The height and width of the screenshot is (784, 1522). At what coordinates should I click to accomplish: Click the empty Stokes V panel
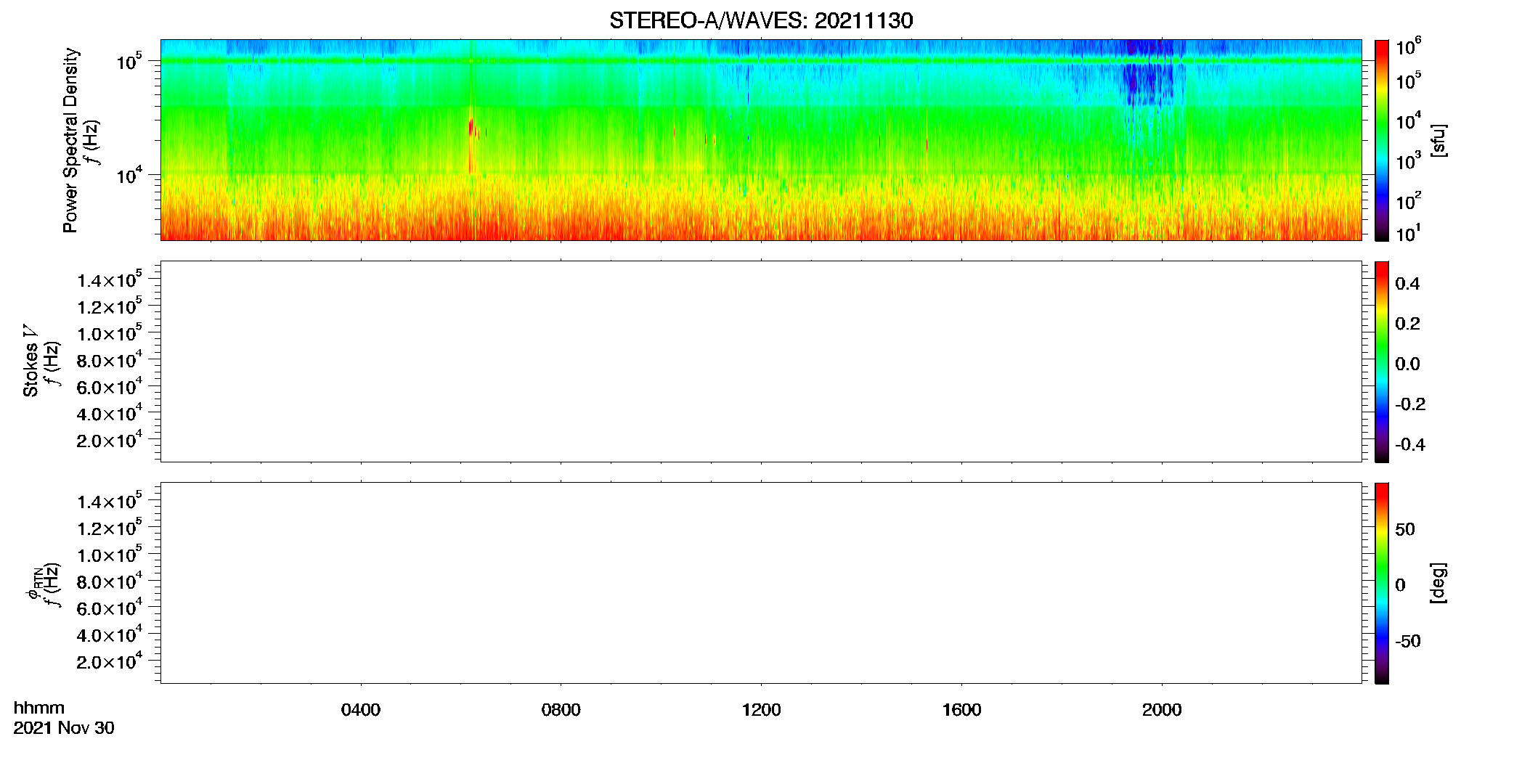point(761,362)
